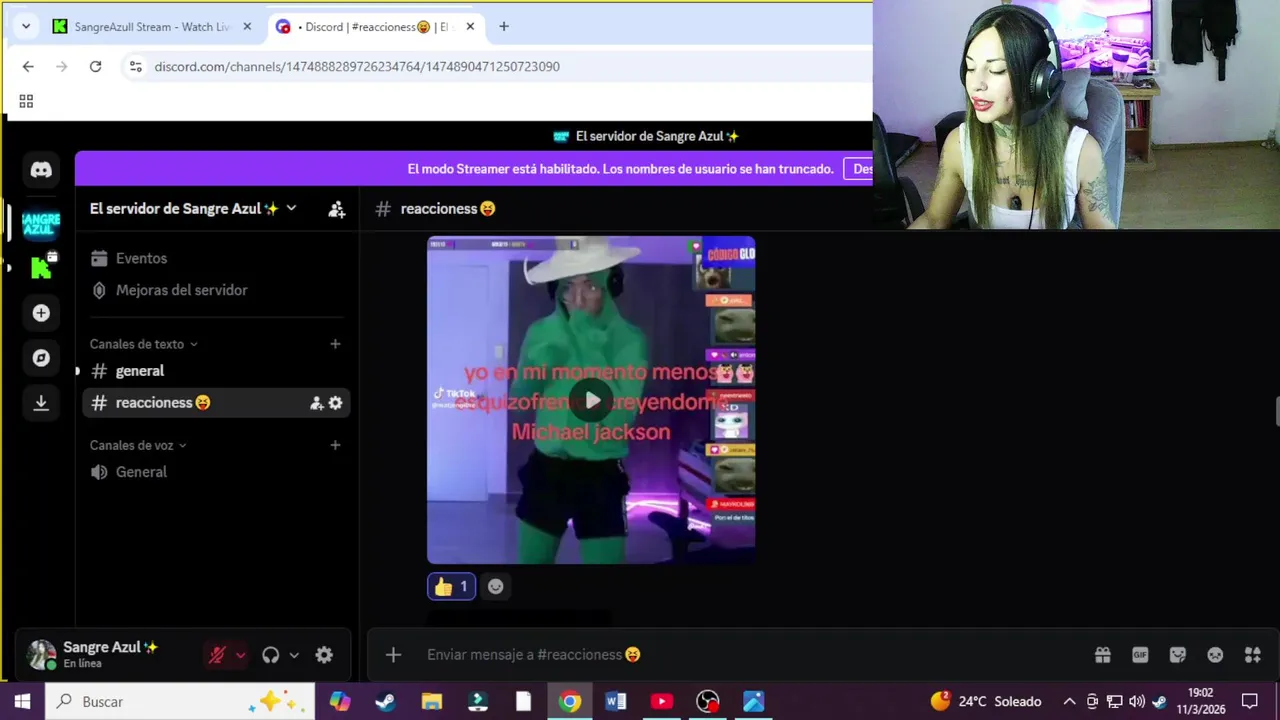Screen dimensions: 1280x720
Task: Unmute the microphone
Action: click(x=217, y=655)
